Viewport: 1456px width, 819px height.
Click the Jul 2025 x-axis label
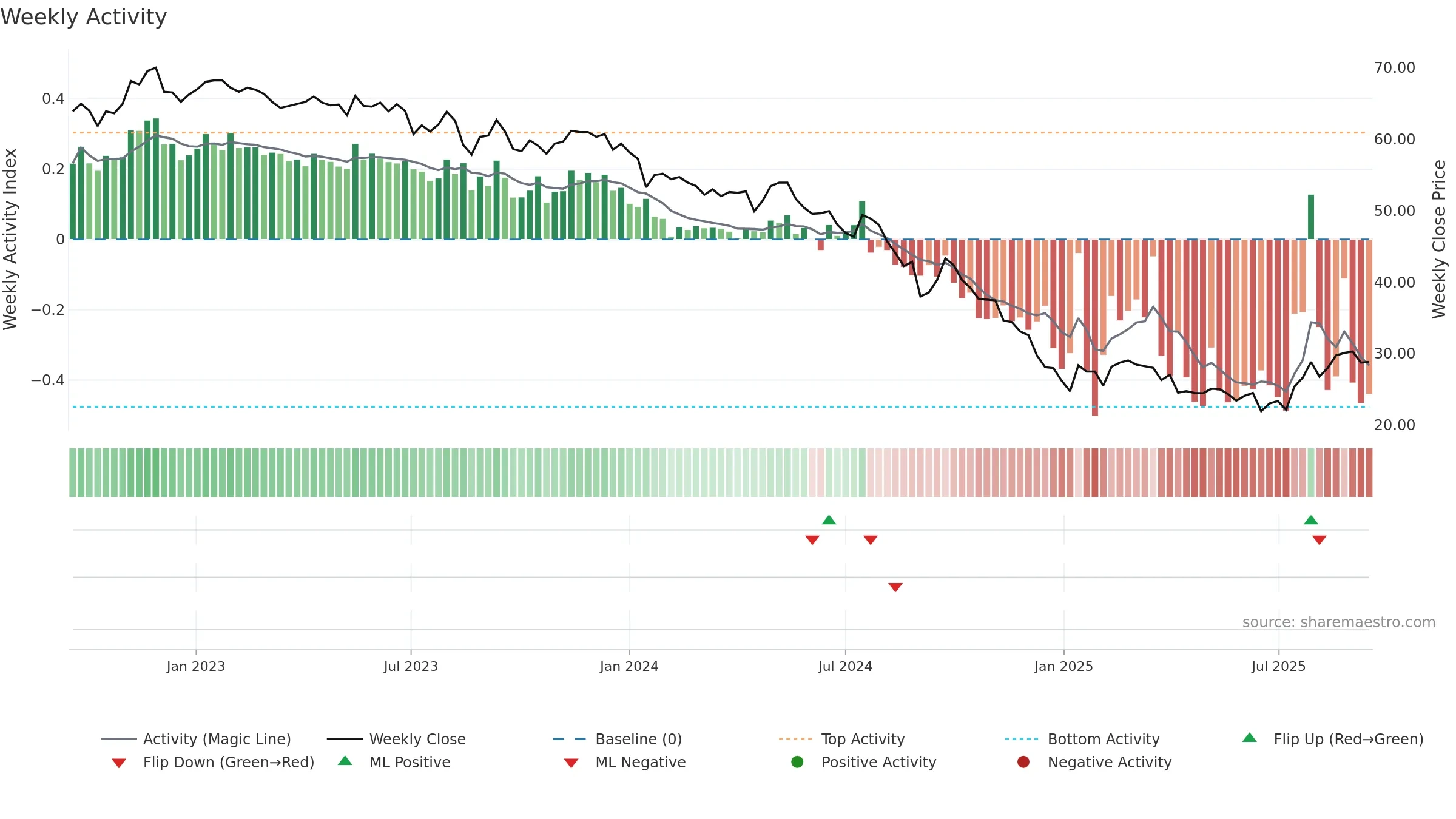coord(1278,666)
